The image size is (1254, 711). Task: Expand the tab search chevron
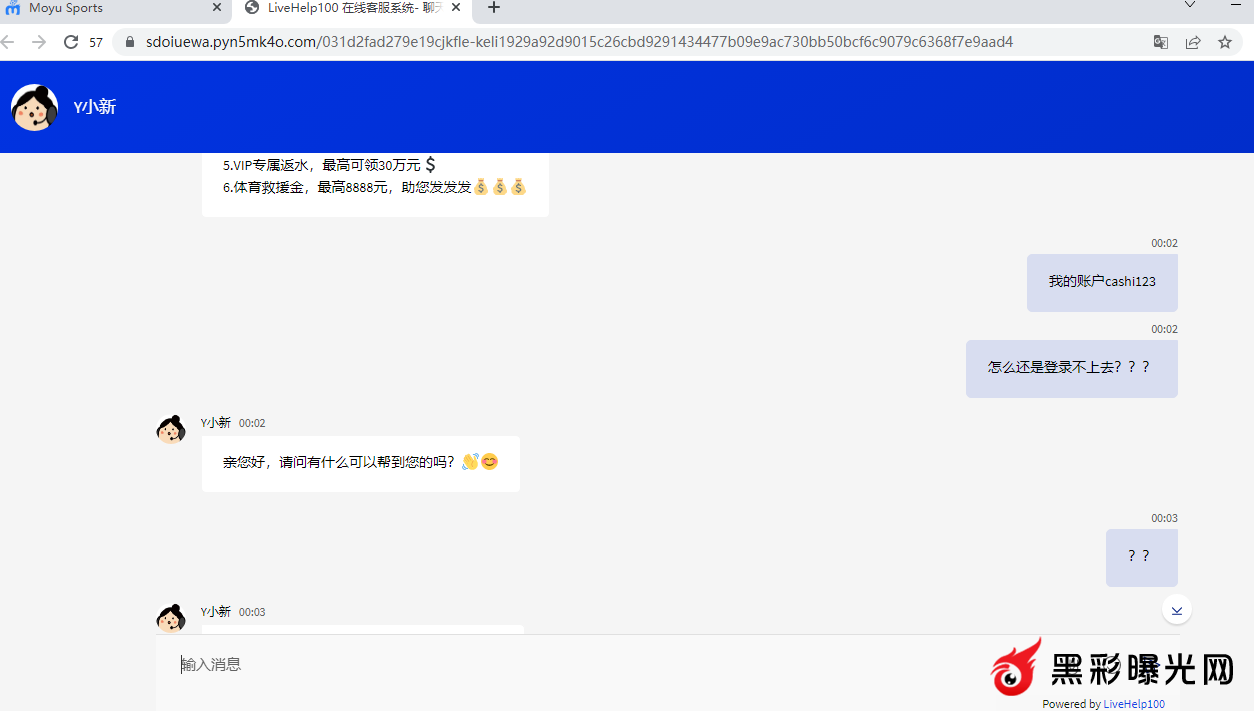click(x=1190, y=6)
